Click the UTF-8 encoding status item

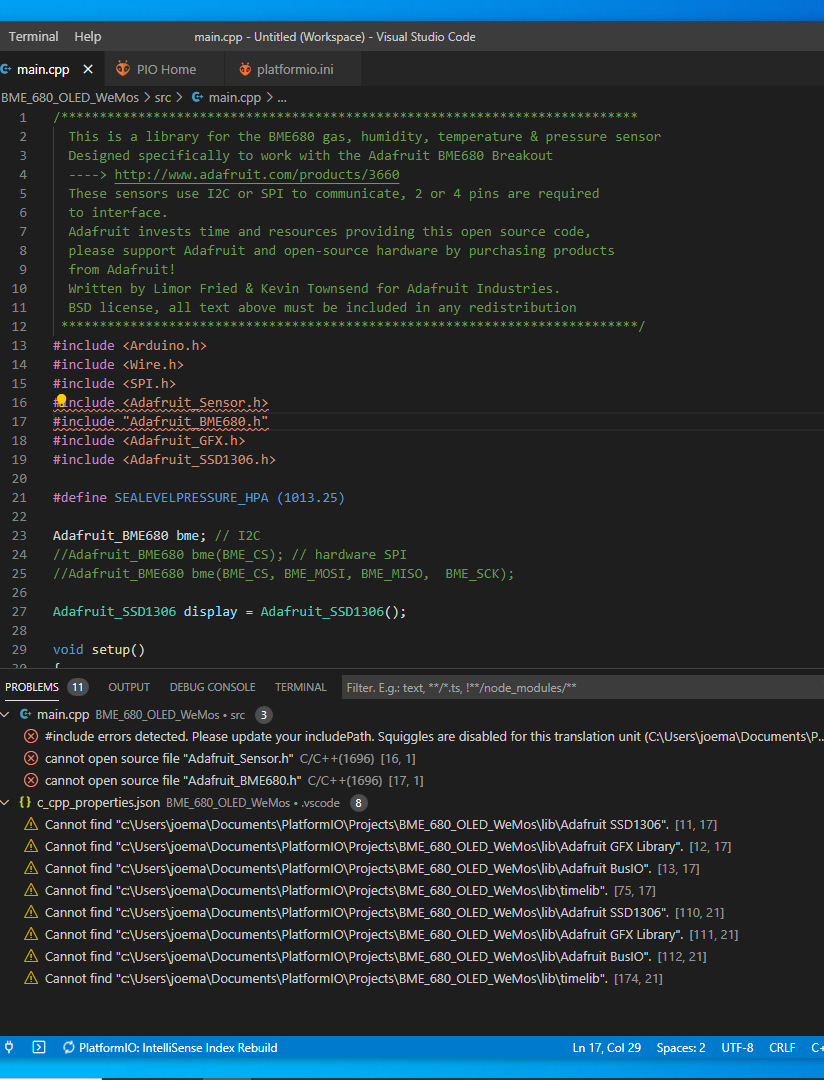[x=737, y=1048]
